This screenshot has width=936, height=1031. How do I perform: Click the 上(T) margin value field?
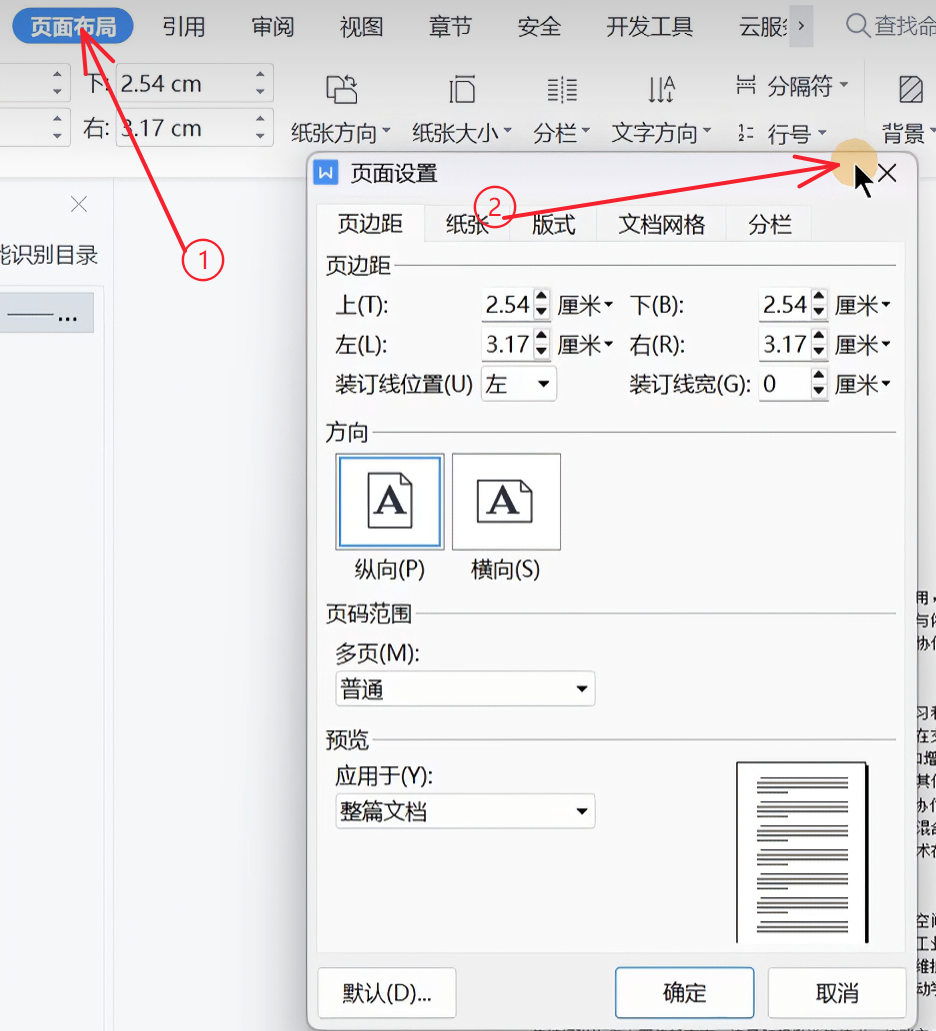coord(507,305)
